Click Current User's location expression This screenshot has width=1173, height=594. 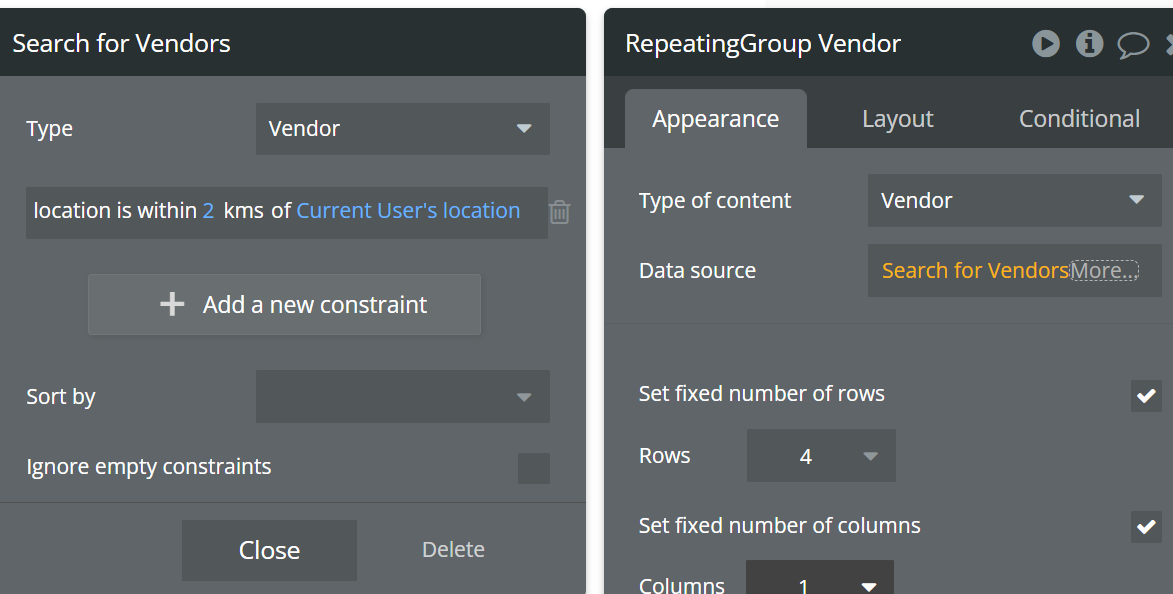(408, 211)
